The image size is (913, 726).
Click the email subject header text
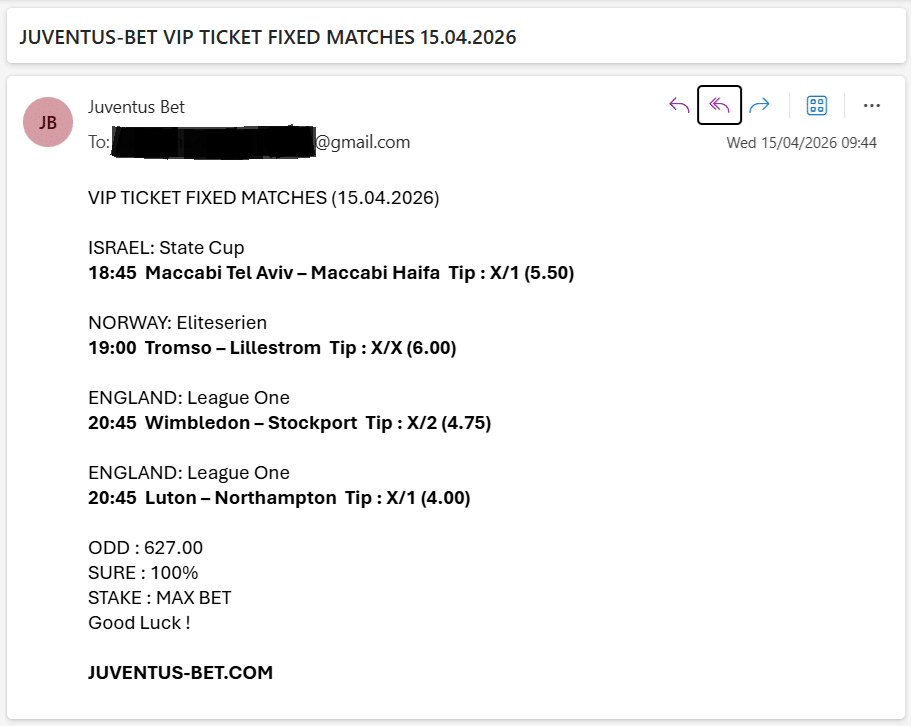coord(268,38)
